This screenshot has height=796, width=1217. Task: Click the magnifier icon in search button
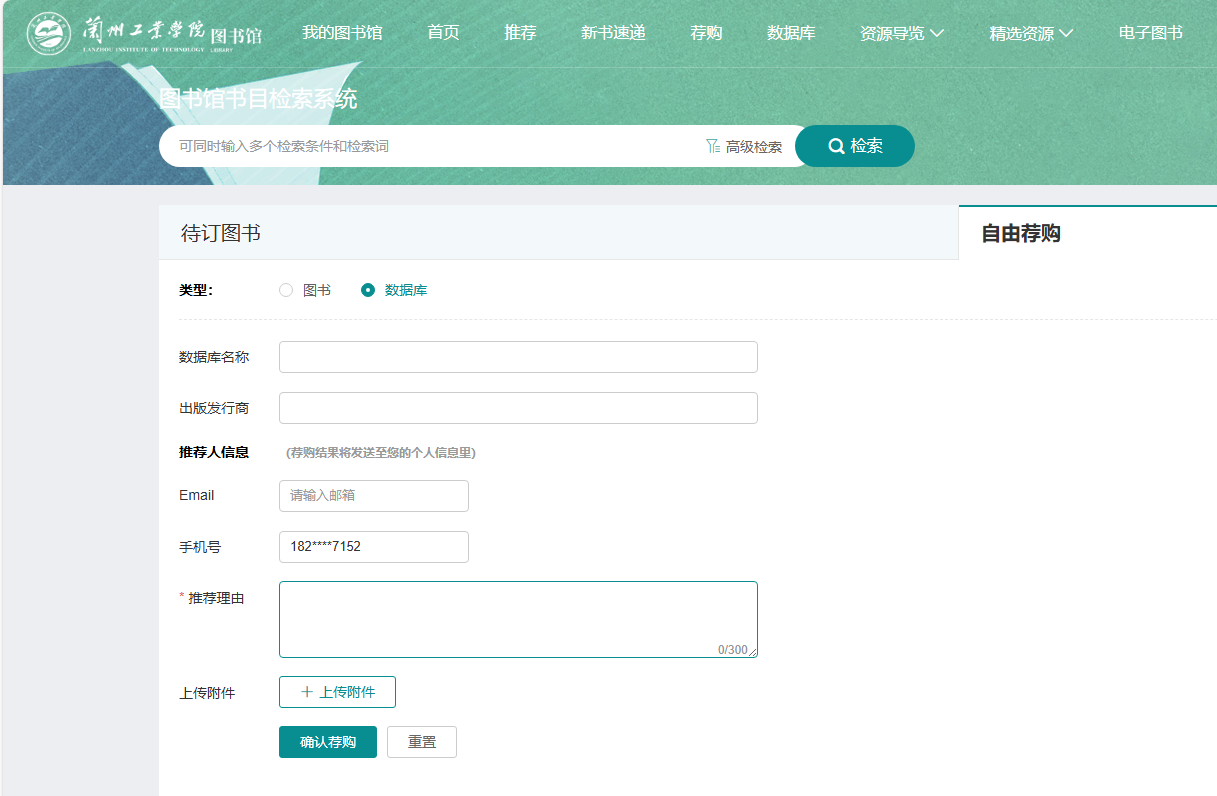tap(836, 146)
